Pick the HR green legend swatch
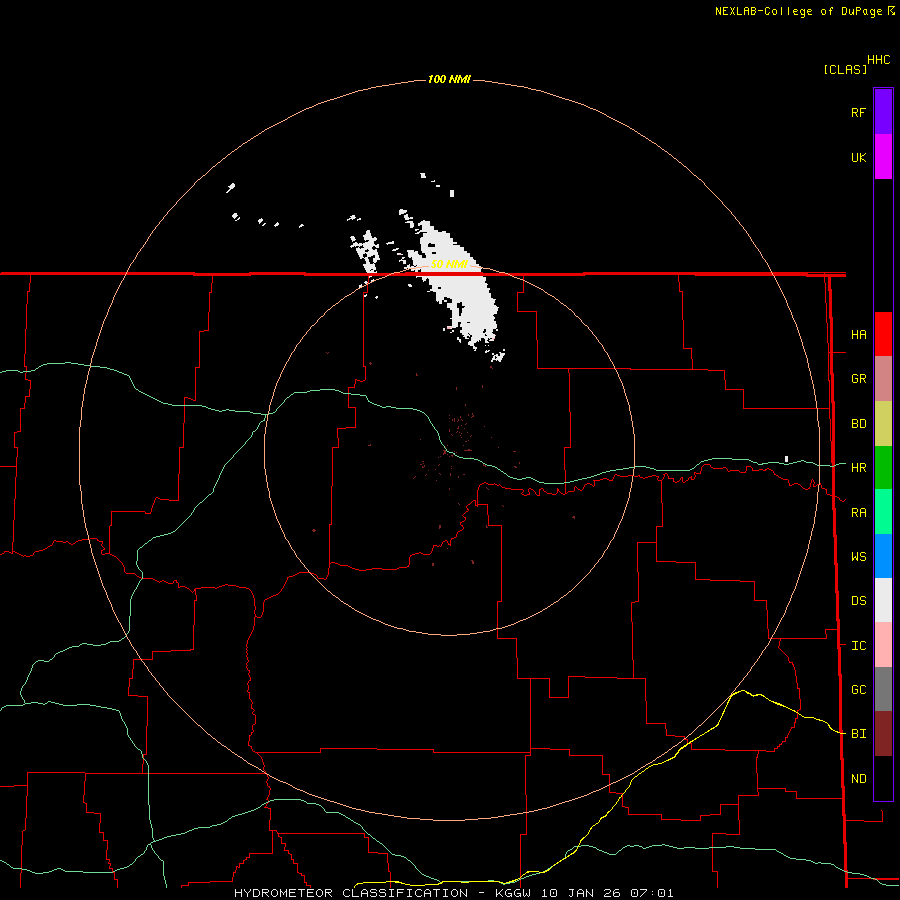Viewport: 900px width, 900px height. pyautogui.click(x=883, y=468)
